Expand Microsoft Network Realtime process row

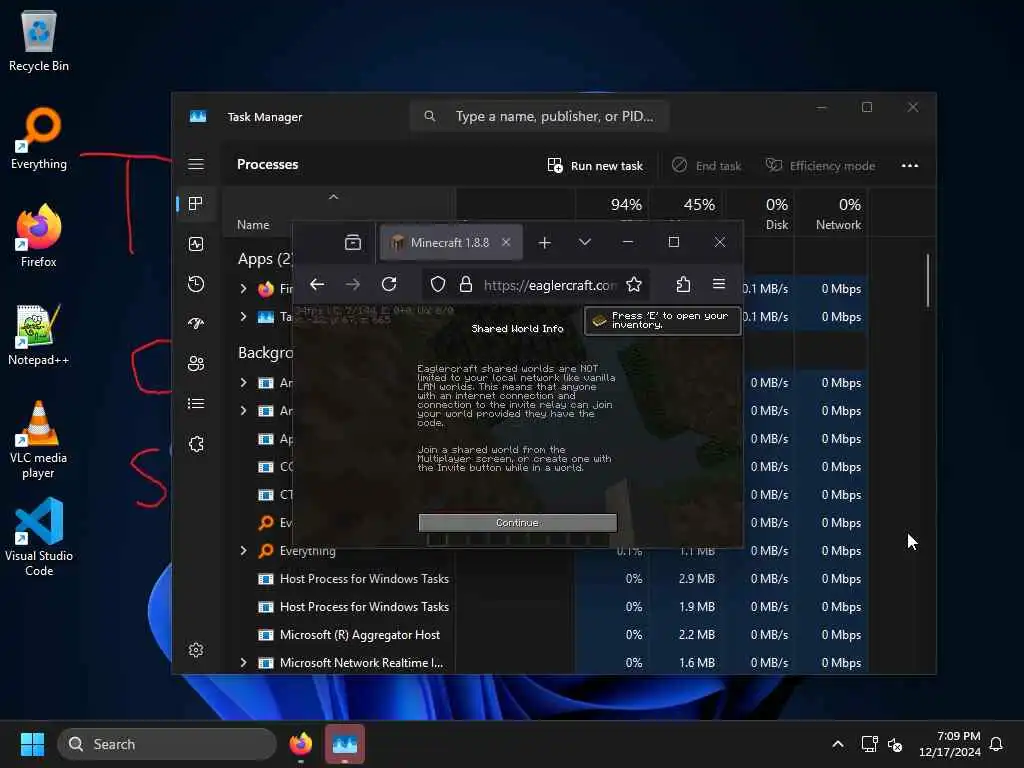tap(244, 662)
